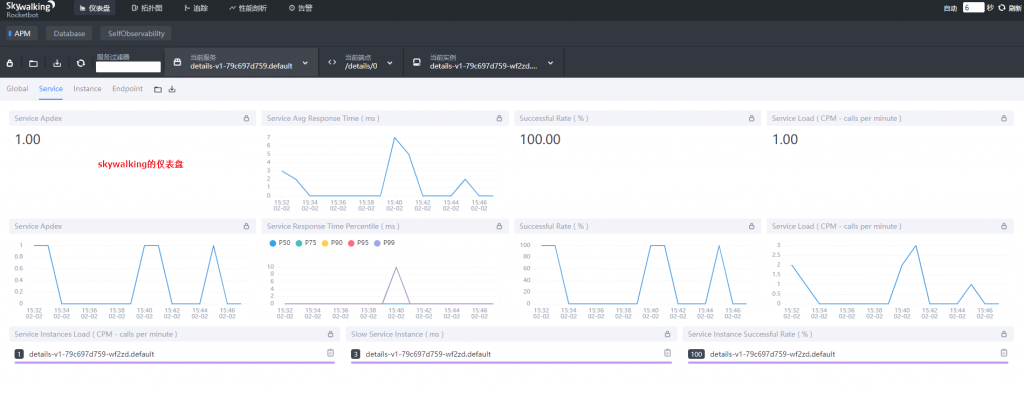The image size is (1024, 395).
Task: Click the copy icon in Service Instance Successful Rate row
Action: click(1004, 353)
